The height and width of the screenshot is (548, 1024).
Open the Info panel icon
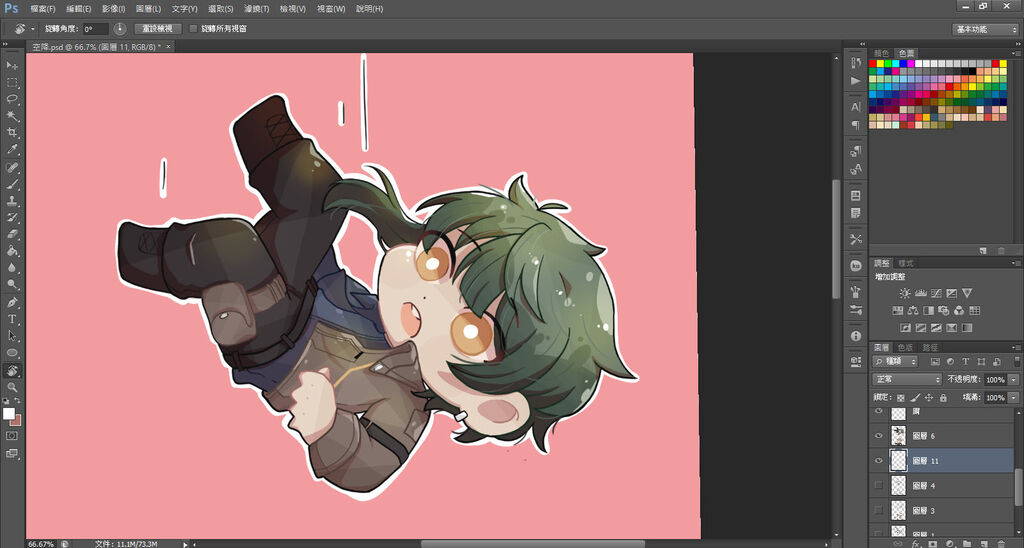pyautogui.click(x=856, y=336)
